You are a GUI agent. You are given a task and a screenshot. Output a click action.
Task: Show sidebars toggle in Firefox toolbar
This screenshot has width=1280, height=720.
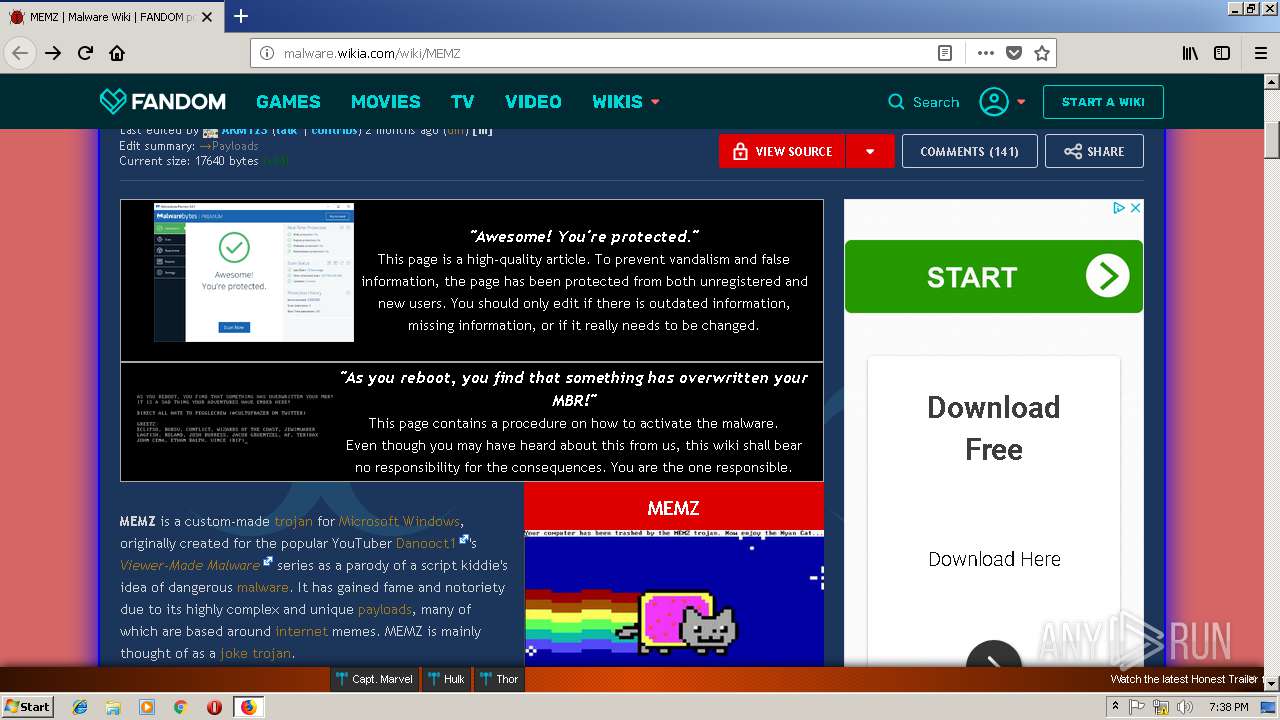coord(1222,53)
